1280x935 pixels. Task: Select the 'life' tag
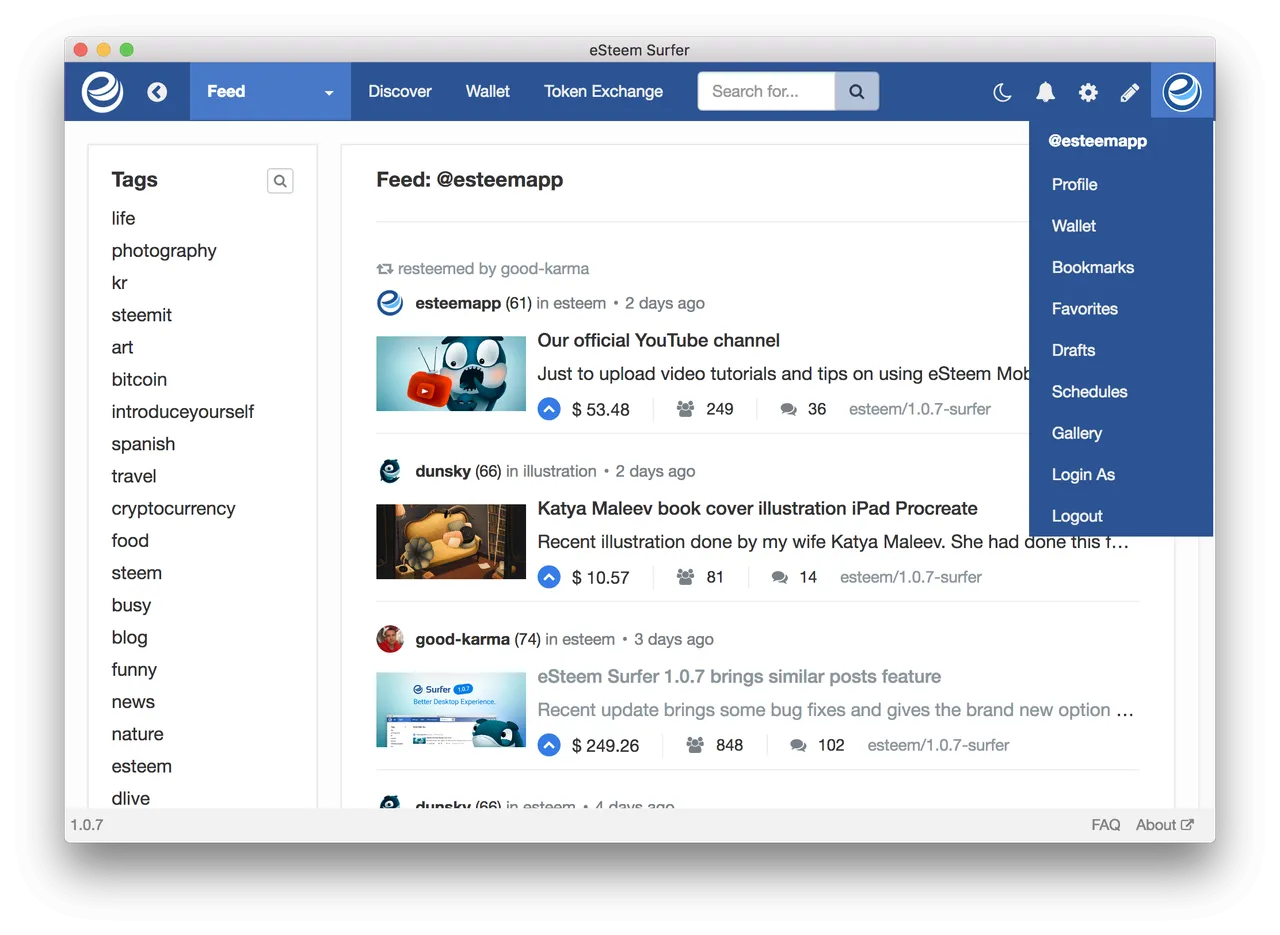point(123,218)
